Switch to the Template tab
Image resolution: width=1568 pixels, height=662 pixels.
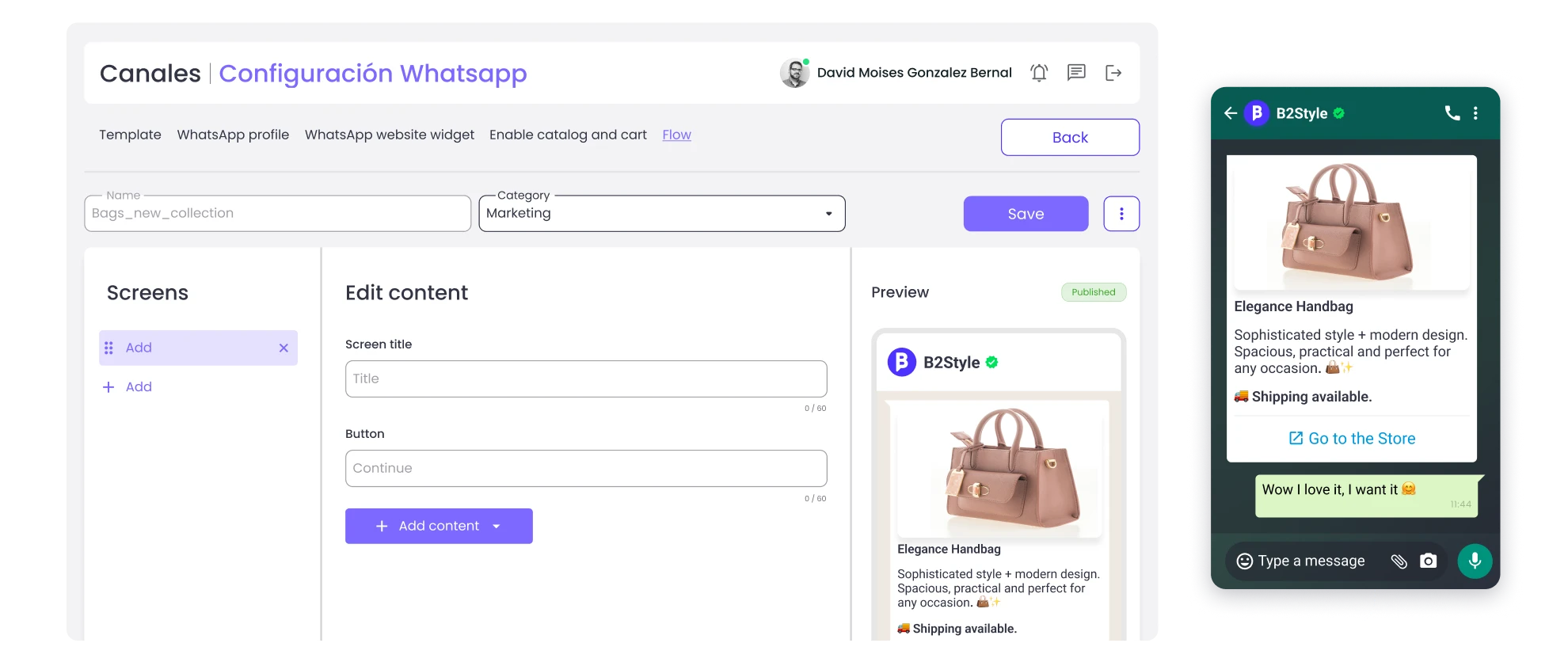click(x=130, y=135)
